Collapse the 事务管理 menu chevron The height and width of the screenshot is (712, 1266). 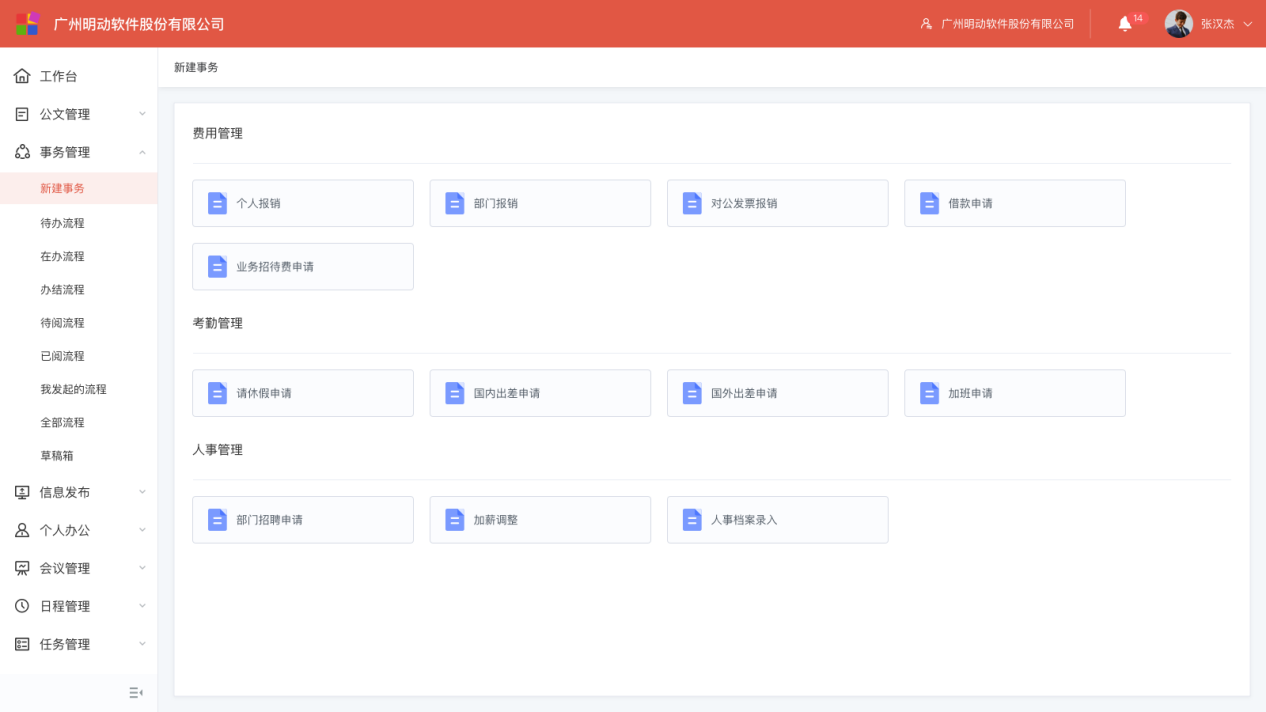[142, 152]
